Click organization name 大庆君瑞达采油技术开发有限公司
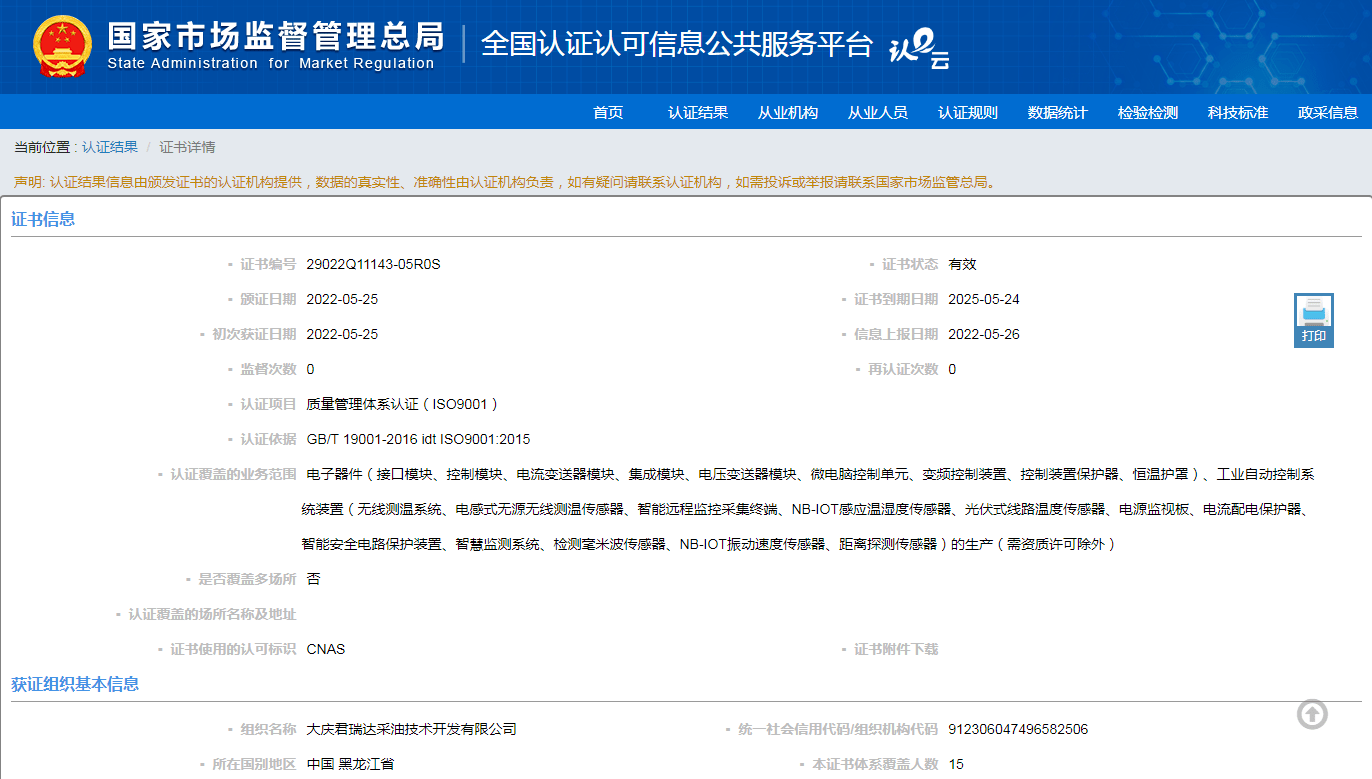The width and height of the screenshot is (1372, 779). click(x=411, y=729)
